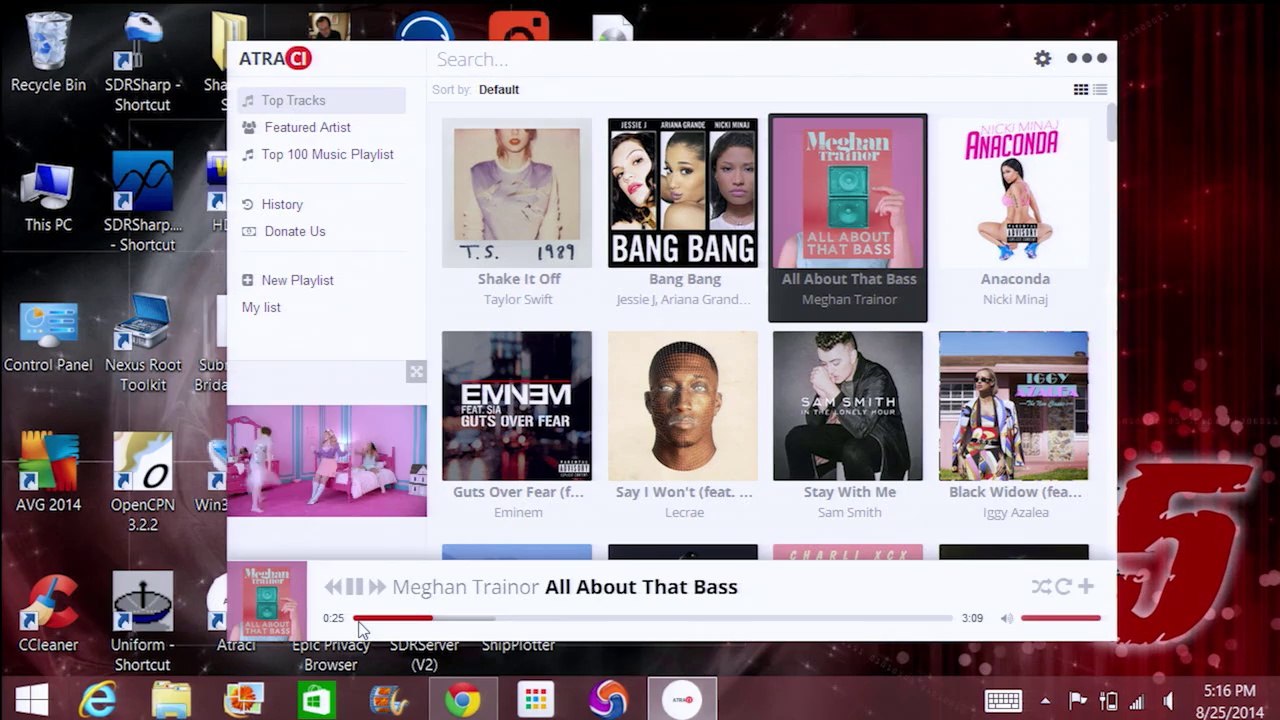Skip to the previous track in the player
This screenshot has width=1280, height=720.
332,587
